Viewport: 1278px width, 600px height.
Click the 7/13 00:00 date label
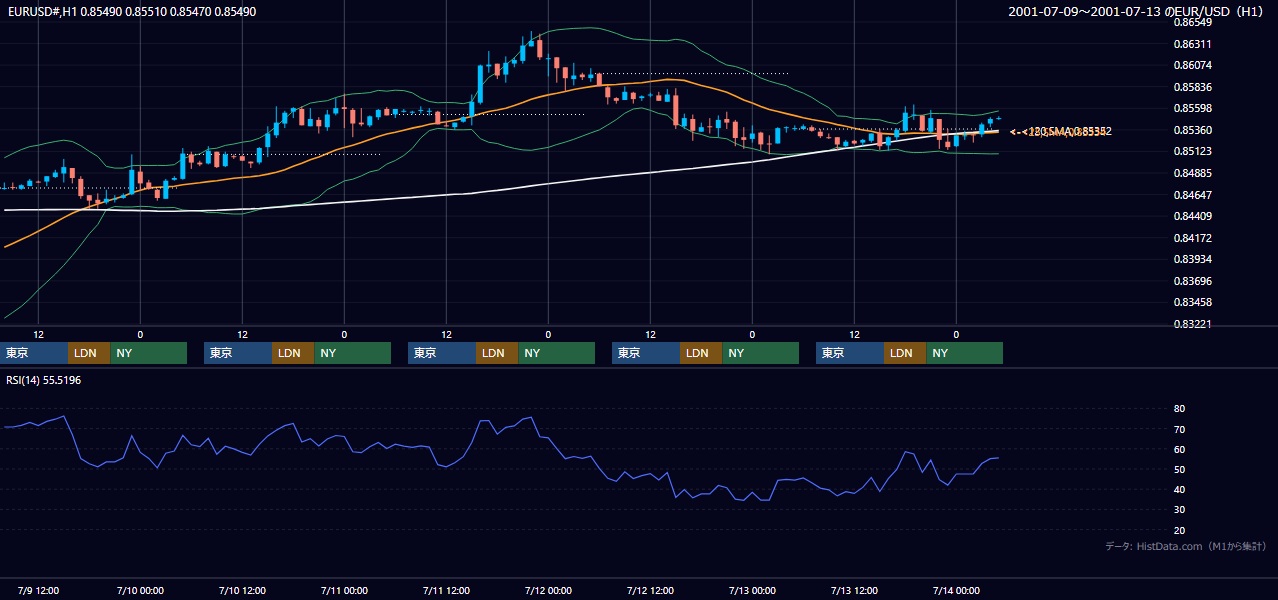pos(753,590)
